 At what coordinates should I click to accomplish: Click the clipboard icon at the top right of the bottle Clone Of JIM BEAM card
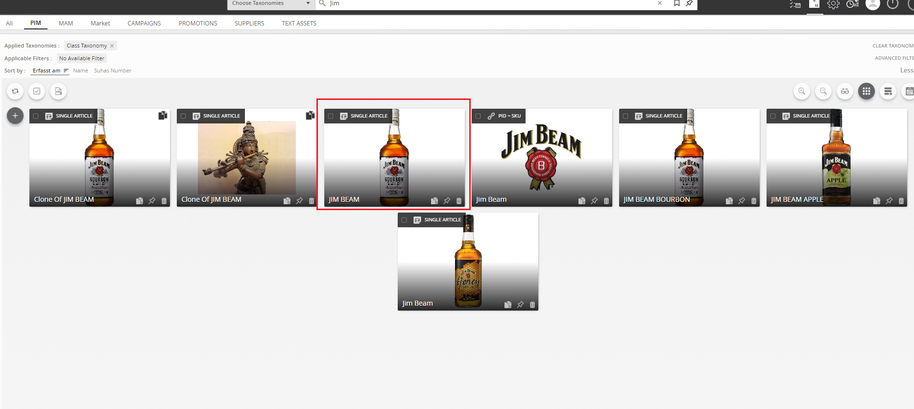(x=163, y=115)
